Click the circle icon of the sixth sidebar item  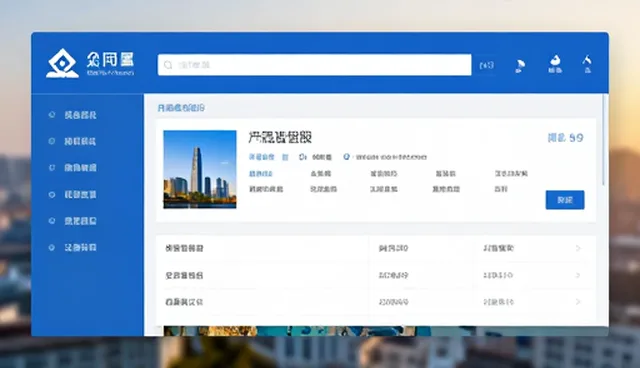click(x=52, y=247)
